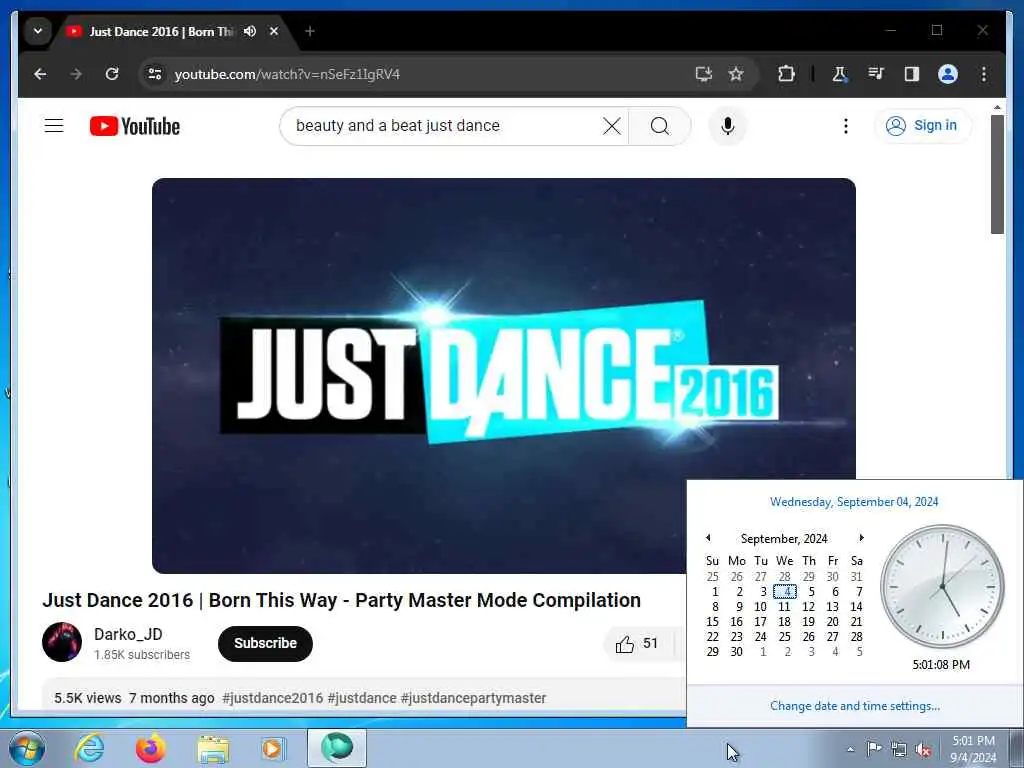Go to the YouTube home logo
The image size is (1024, 768).
click(x=135, y=126)
